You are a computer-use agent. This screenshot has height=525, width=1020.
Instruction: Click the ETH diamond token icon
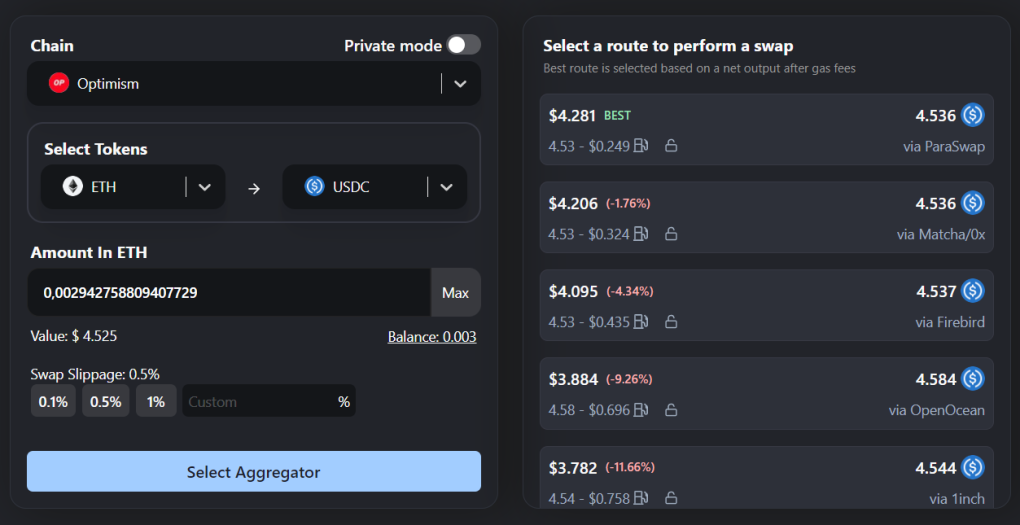(73, 187)
